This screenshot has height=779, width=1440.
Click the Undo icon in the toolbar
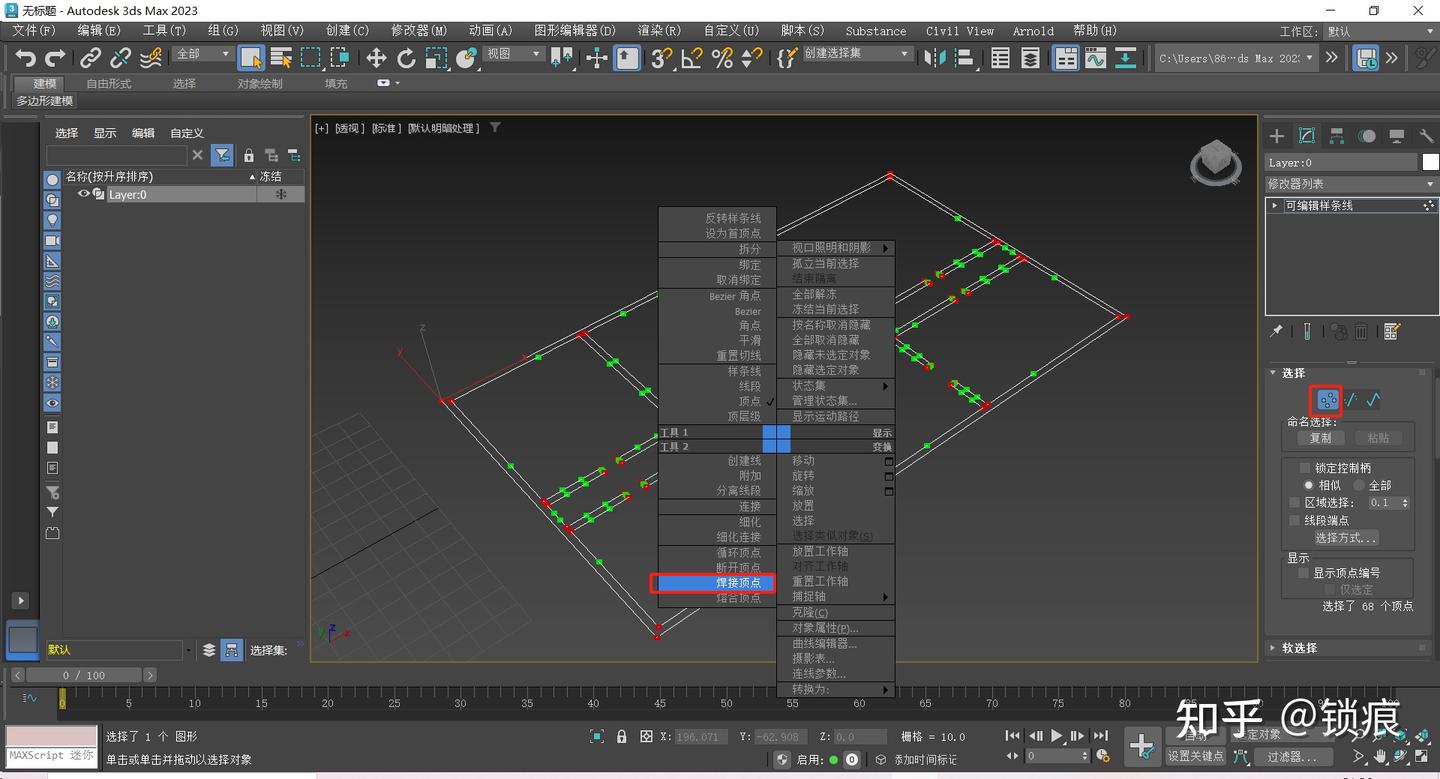pos(24,58)
